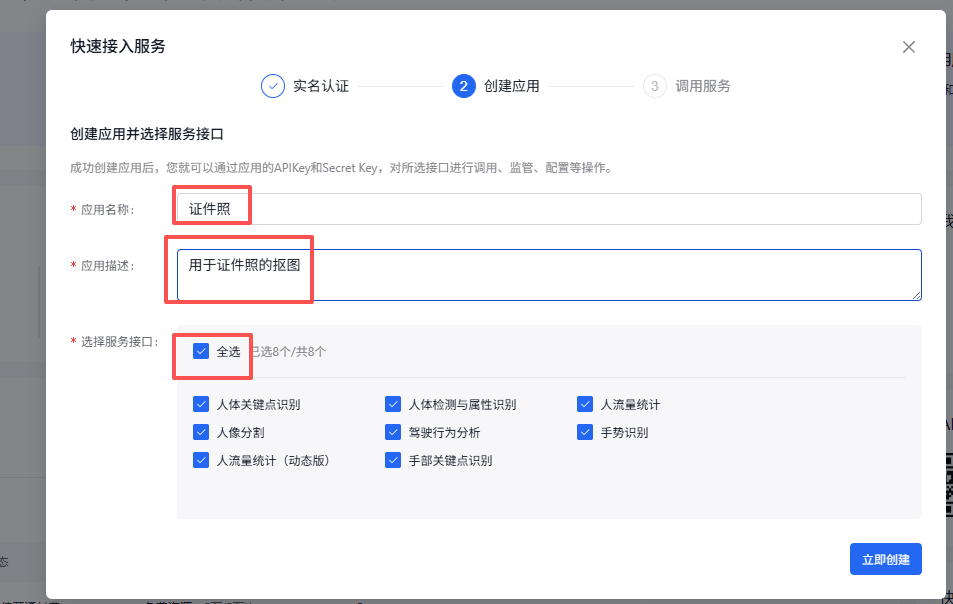Click the 调用服务 step label
Image resolution: width=953 pixels, height=604 pixels.
click(703, 86)
